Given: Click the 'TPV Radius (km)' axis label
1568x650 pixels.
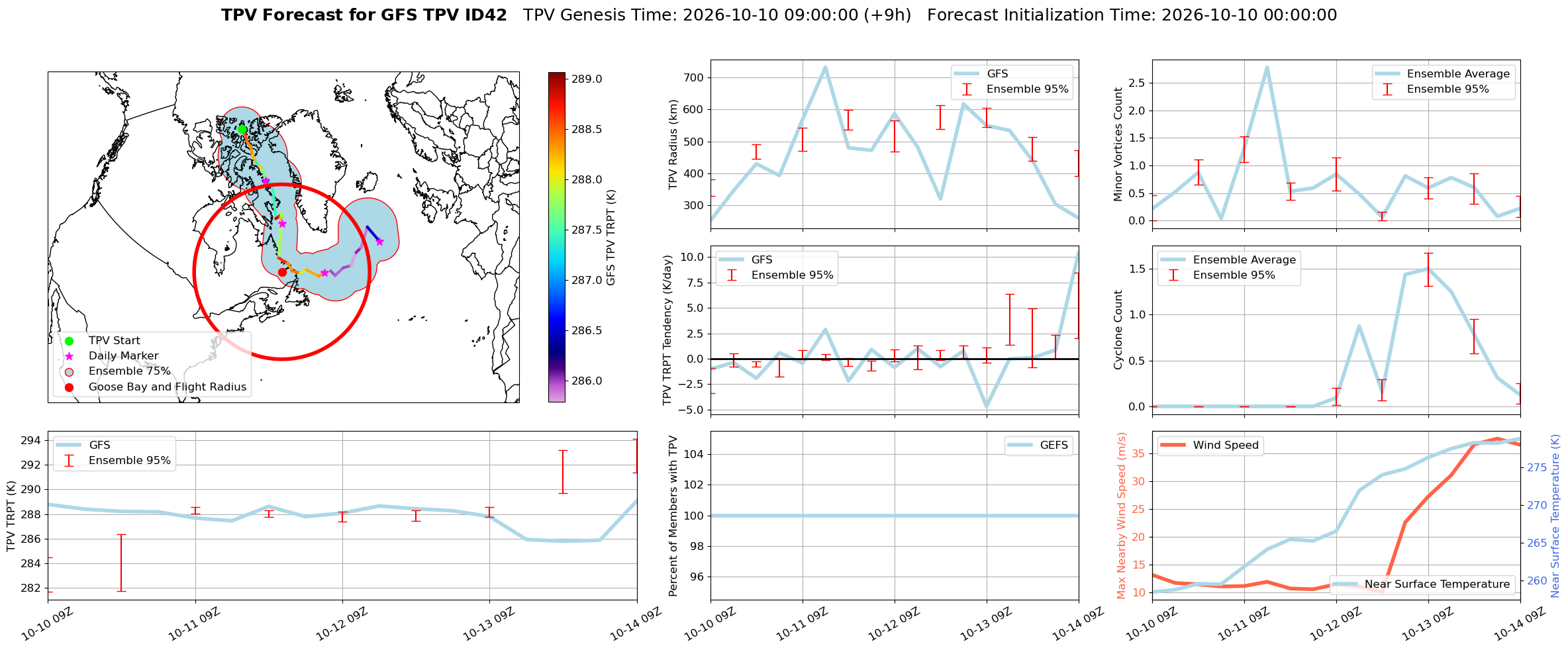Looking at the screenshot, I should point(674,144).
